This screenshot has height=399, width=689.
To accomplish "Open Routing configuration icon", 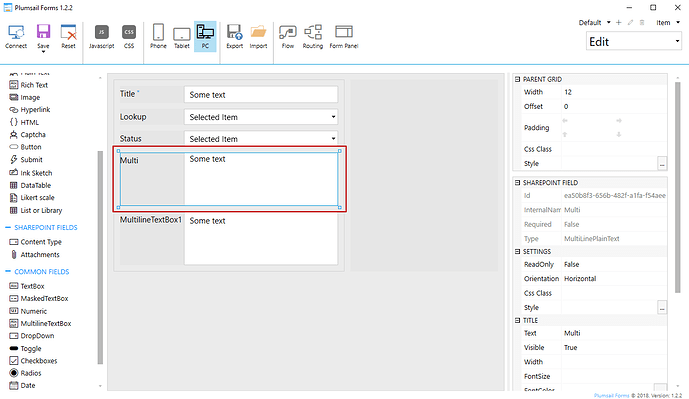I will coord(312,36).
